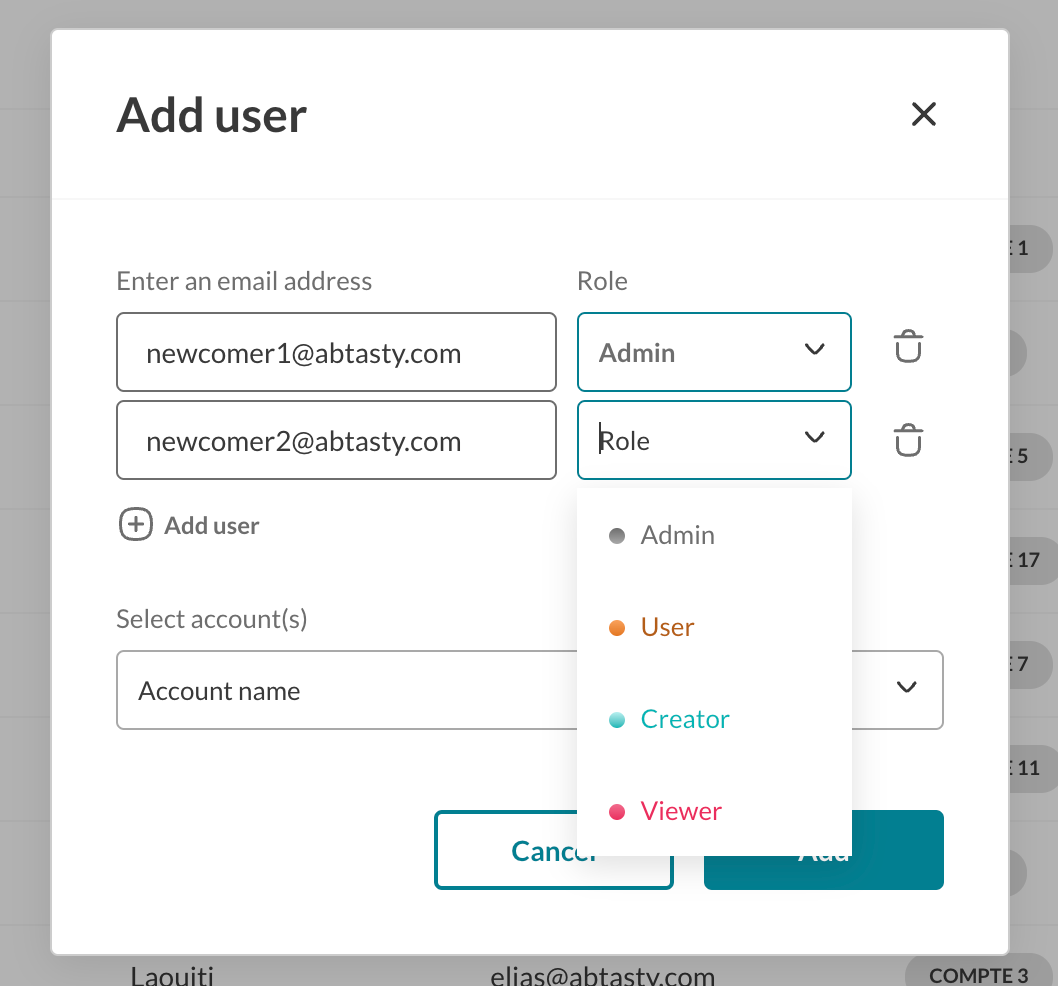
Task: Focus the newcomer2@abtasty.com email field
Action: pos(336,440)
